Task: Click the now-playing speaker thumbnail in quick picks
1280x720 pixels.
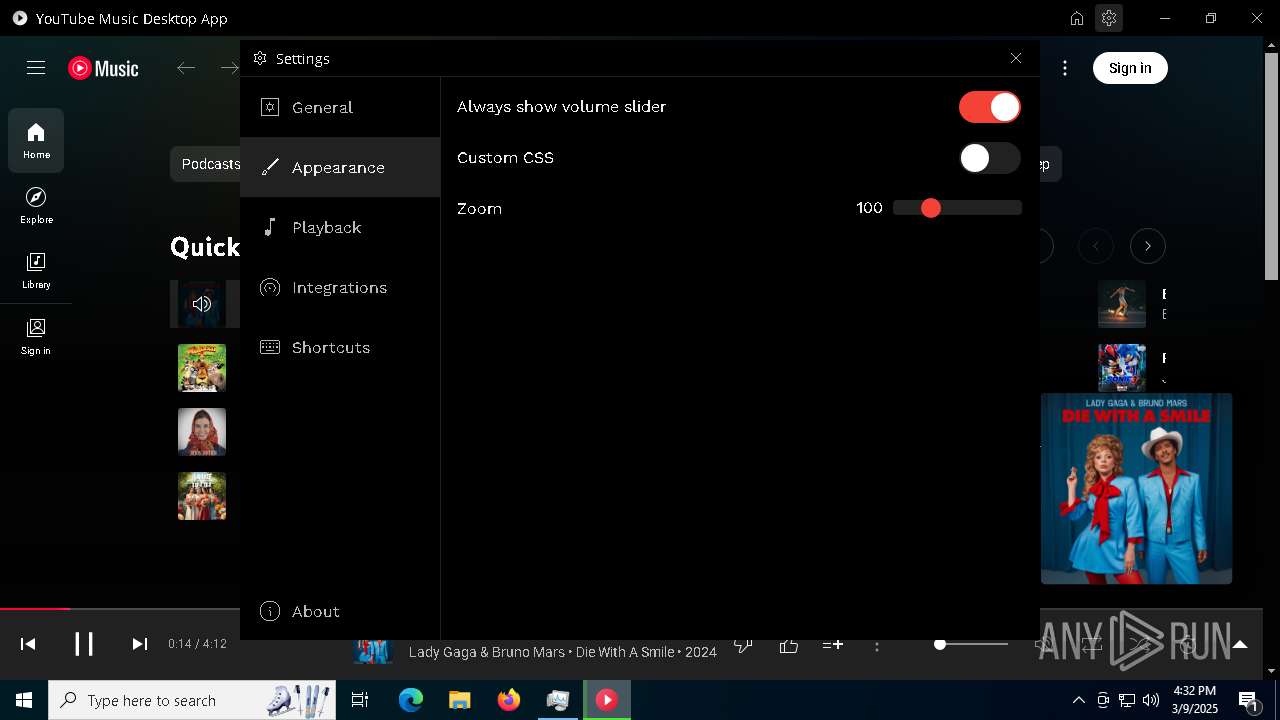Action: 202,304
